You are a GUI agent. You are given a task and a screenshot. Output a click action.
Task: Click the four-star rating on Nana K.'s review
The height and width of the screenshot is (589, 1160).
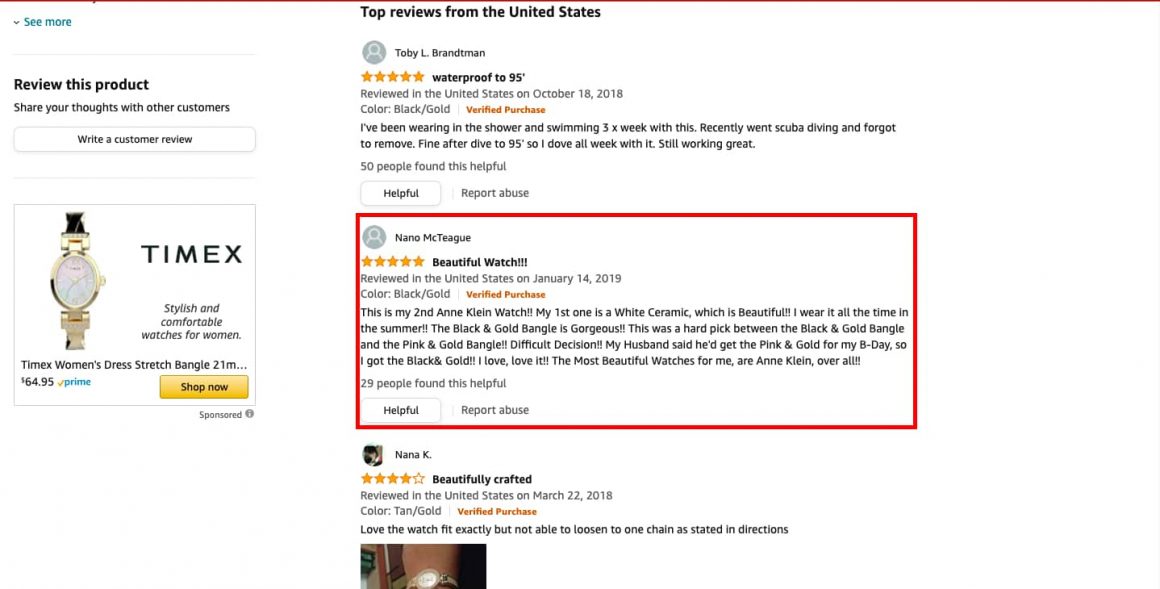click(x=392, y=478)
